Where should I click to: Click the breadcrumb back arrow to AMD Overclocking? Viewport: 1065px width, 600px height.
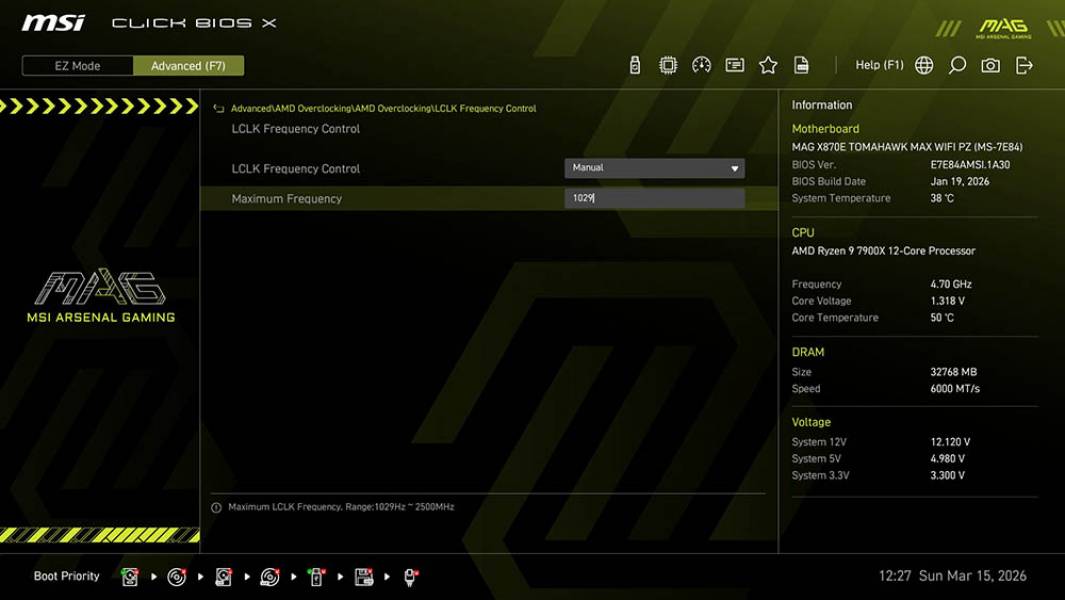click(x=215, y=109)
